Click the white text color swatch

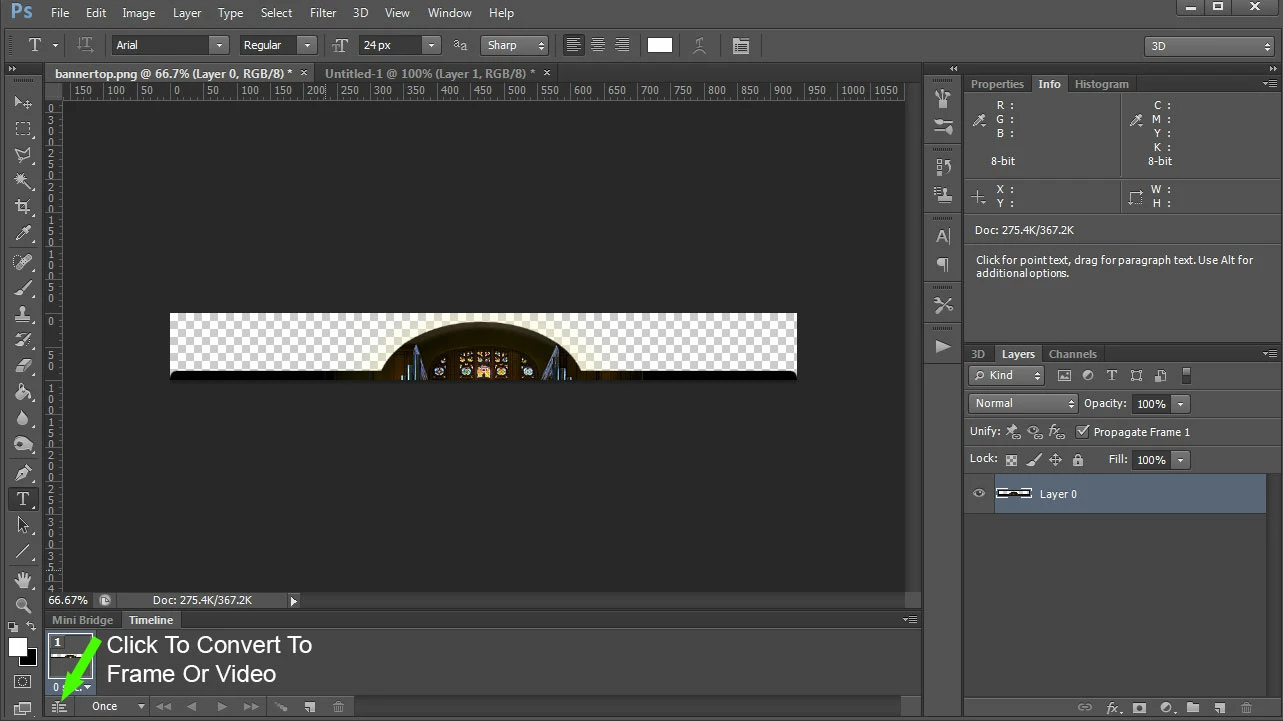[x=660, y=45]
